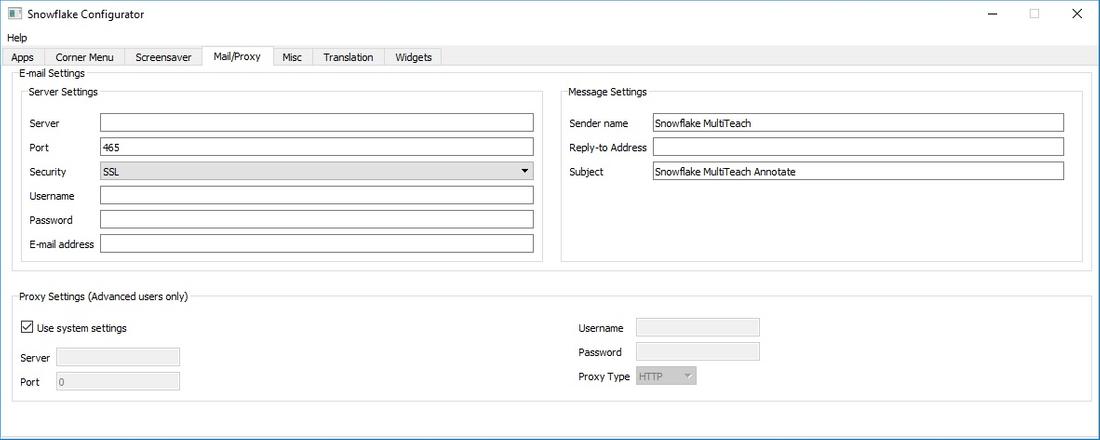Switch to the Translation tab
The width and height of the screenshot is (1100, 440).
coord(348,57)
